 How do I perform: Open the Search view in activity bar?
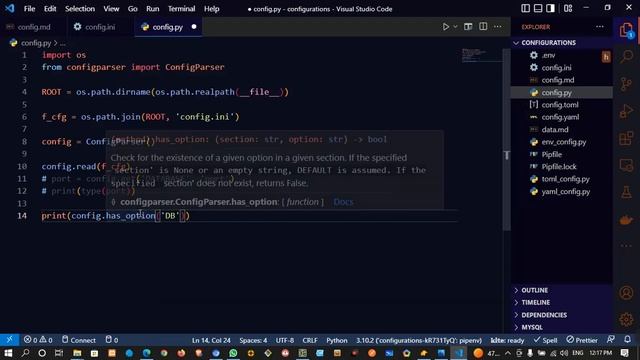626,56
